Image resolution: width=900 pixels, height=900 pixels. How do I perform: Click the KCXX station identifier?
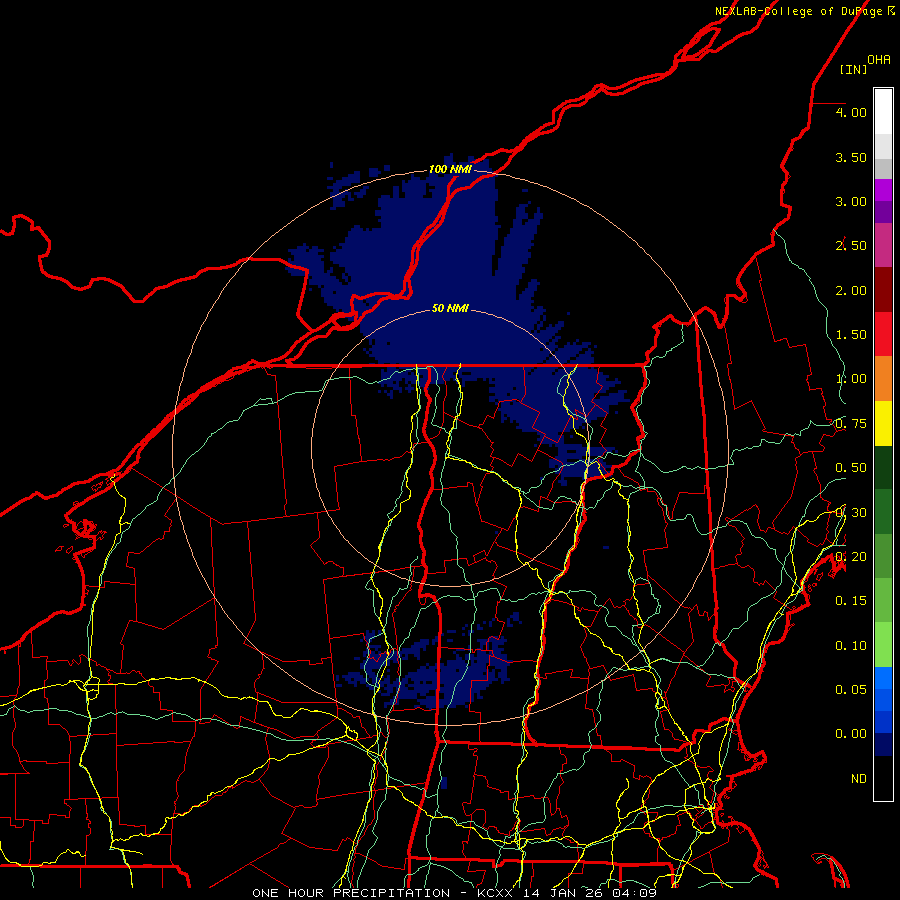[496, 893]
